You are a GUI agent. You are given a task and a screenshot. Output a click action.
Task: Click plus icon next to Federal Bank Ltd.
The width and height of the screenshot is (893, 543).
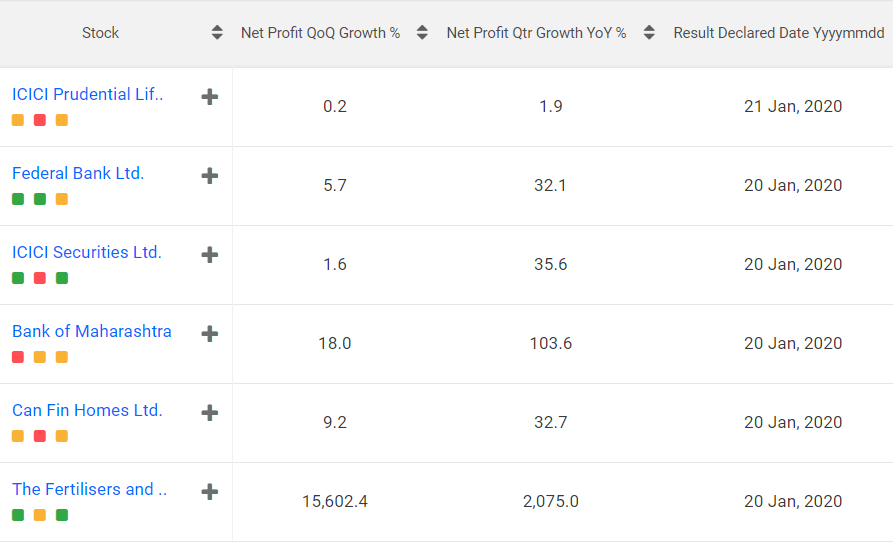click(x=209, y=176)
